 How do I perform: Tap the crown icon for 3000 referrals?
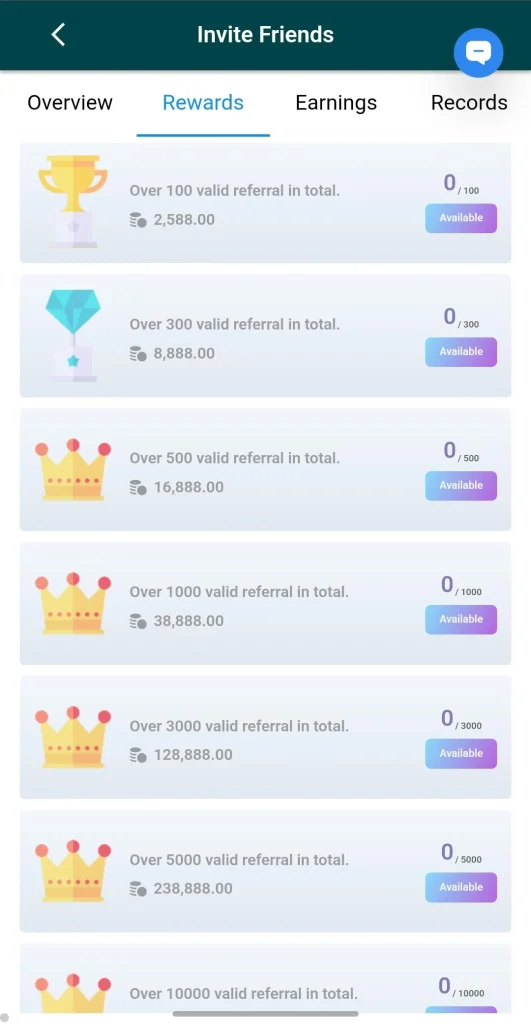pos(72,737)
